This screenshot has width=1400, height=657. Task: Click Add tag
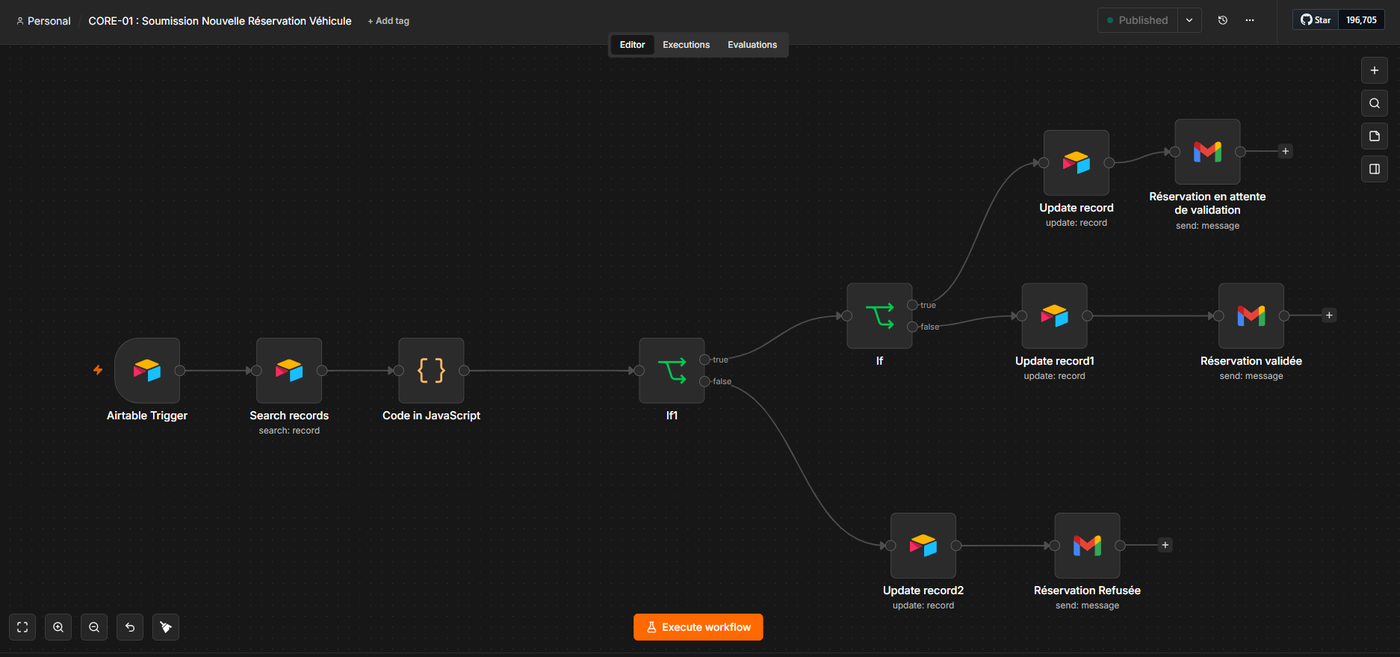pyautogui.click(x=388, y=21)
